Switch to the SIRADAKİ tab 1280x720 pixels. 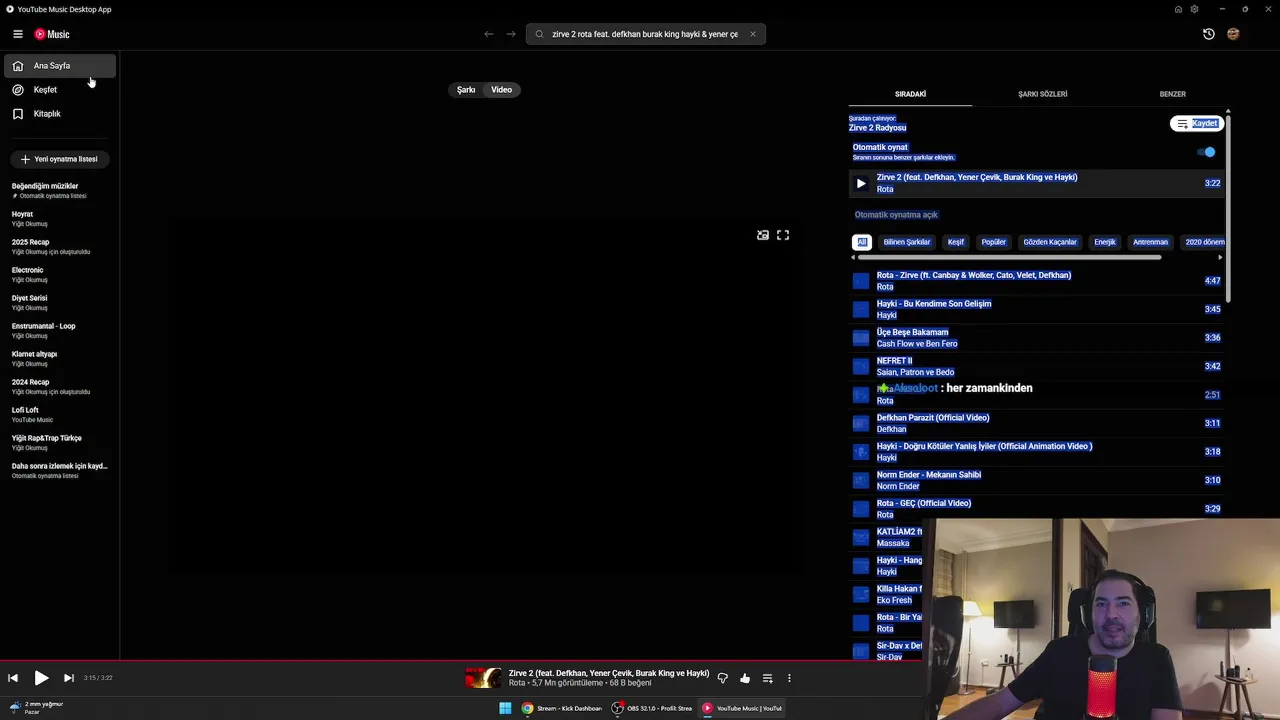click(x=910, y=94)
